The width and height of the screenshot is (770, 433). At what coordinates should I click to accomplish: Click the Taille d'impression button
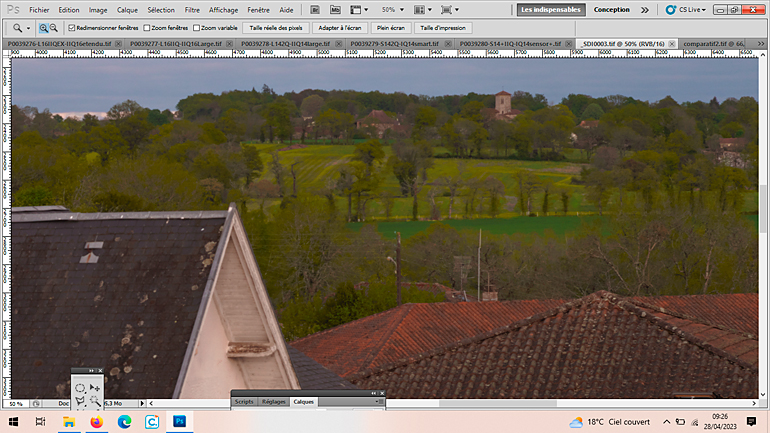click(443, 28)
